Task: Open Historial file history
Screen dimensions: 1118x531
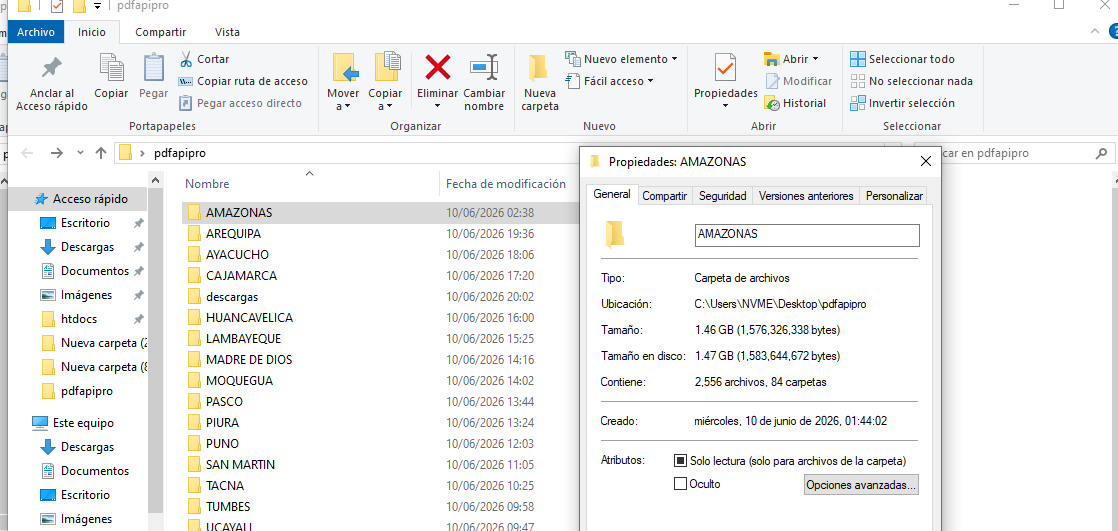Action: (795, 103)
